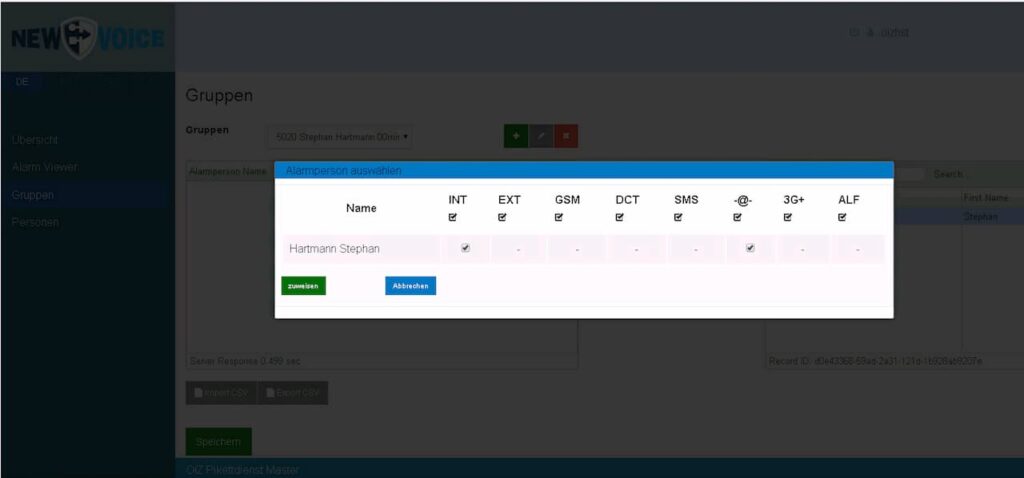This screenshot has width=1024, height=478.
Task: Uncheck -@- checkbox for Hartmann Stephan
Action: coord(750,248)
